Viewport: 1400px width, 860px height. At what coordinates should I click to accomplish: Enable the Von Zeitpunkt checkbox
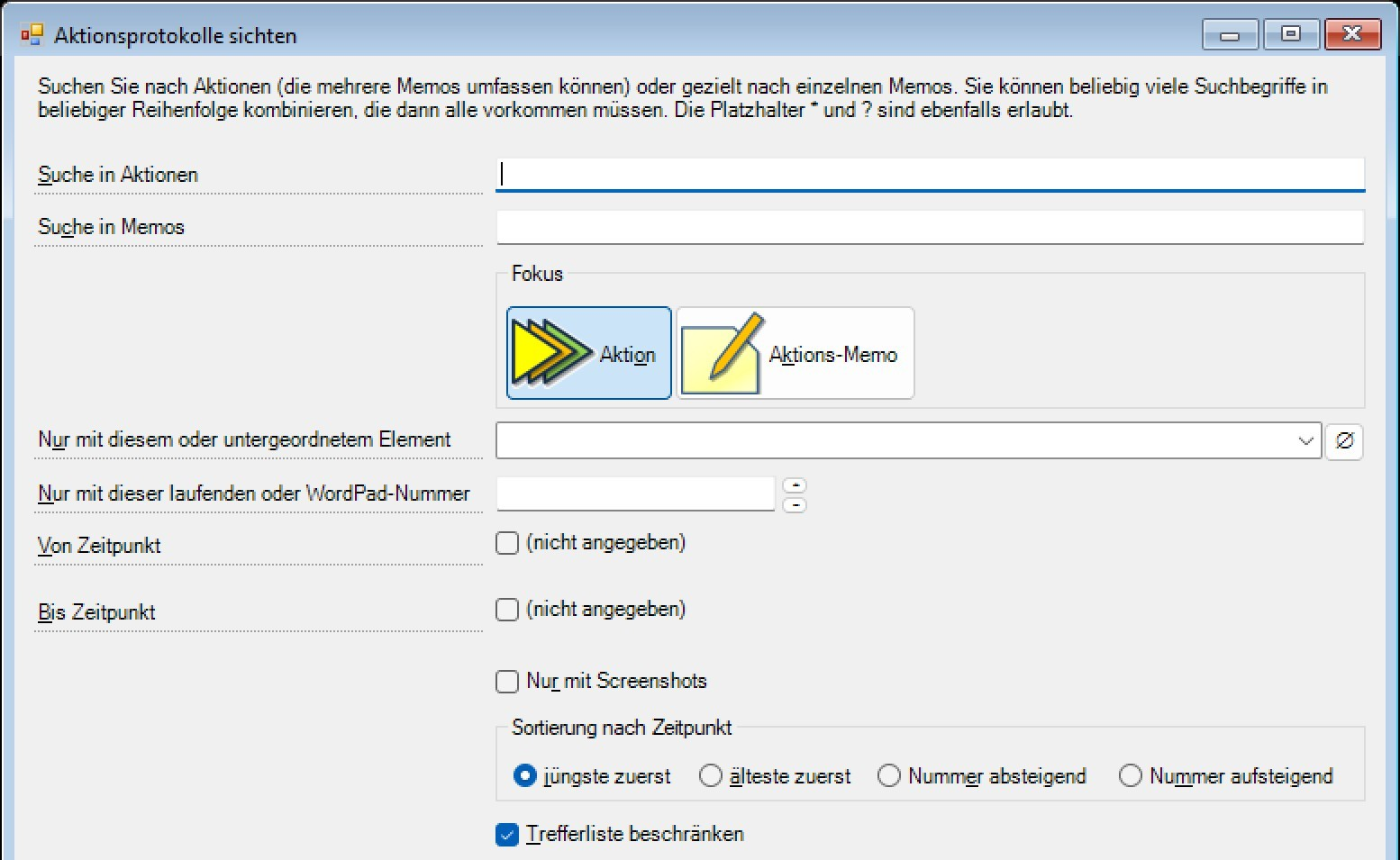click(507, 543)
